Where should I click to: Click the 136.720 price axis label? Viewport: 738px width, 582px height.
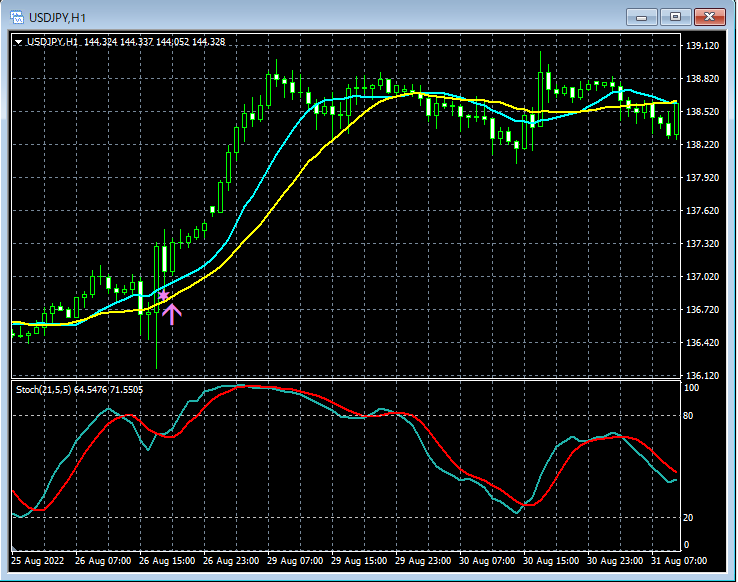[x=702, y=309]
